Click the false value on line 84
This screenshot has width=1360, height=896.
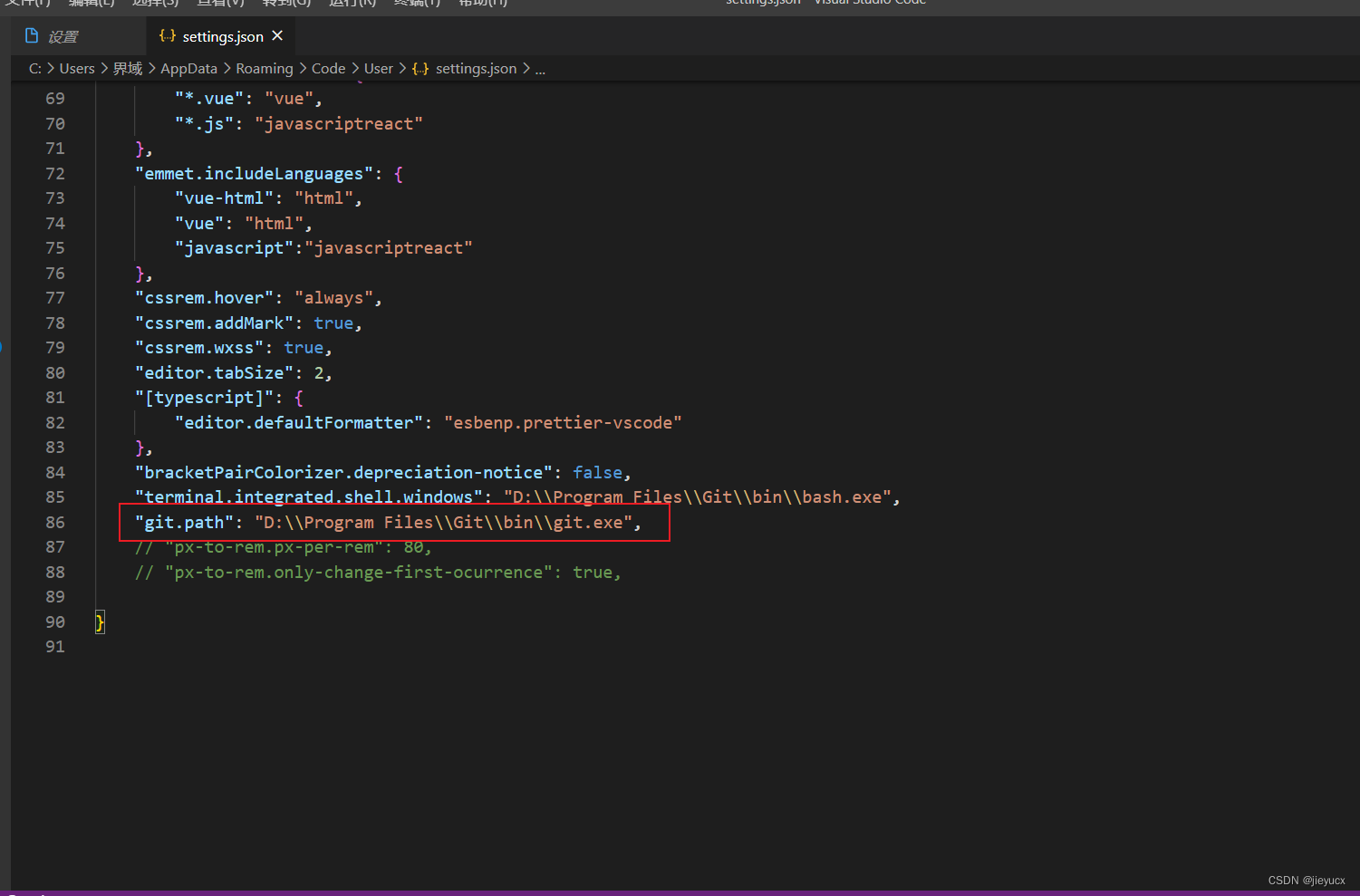pos(598,472)
